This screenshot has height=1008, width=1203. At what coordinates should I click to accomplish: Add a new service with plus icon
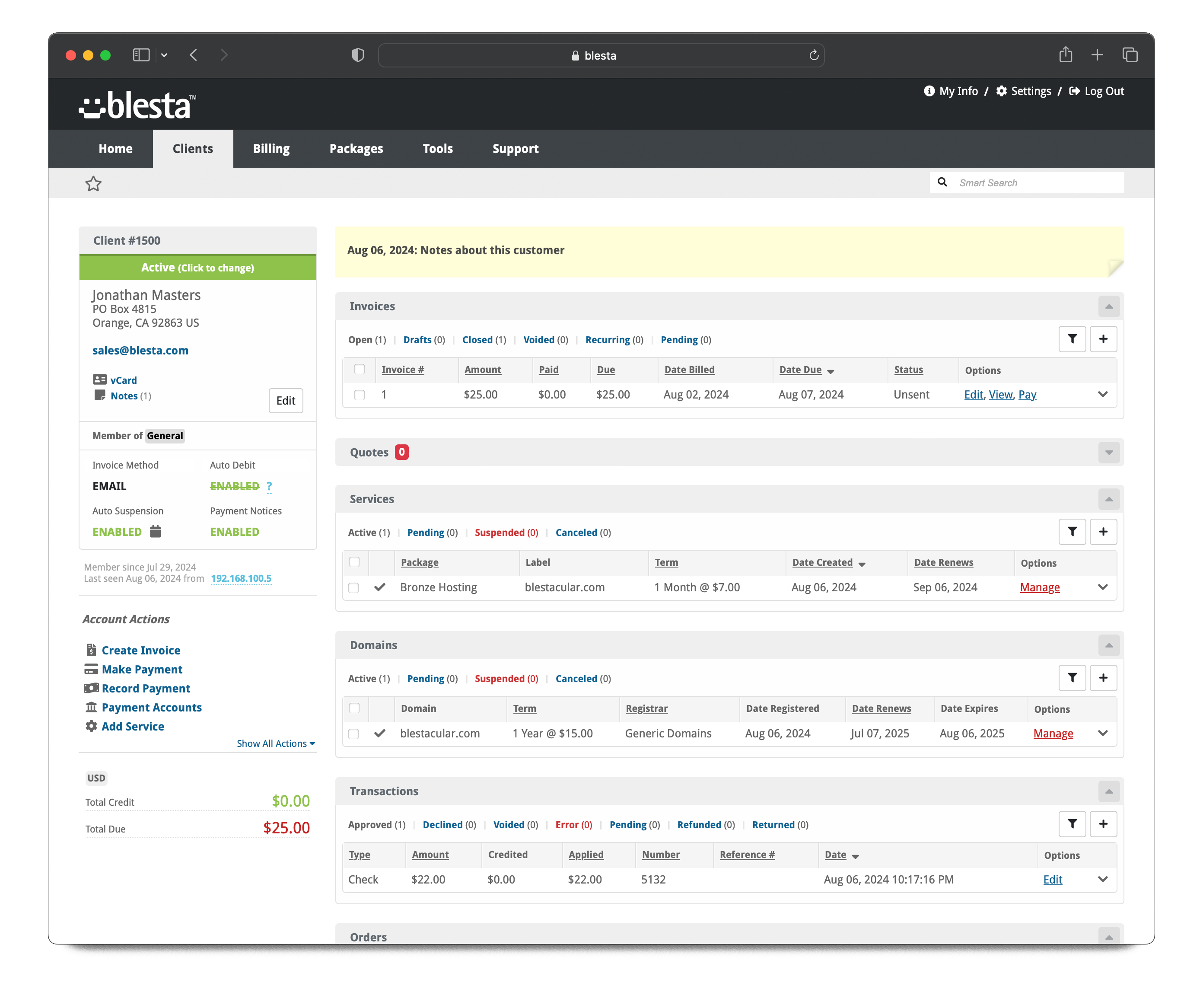[x=1103, y=532]
